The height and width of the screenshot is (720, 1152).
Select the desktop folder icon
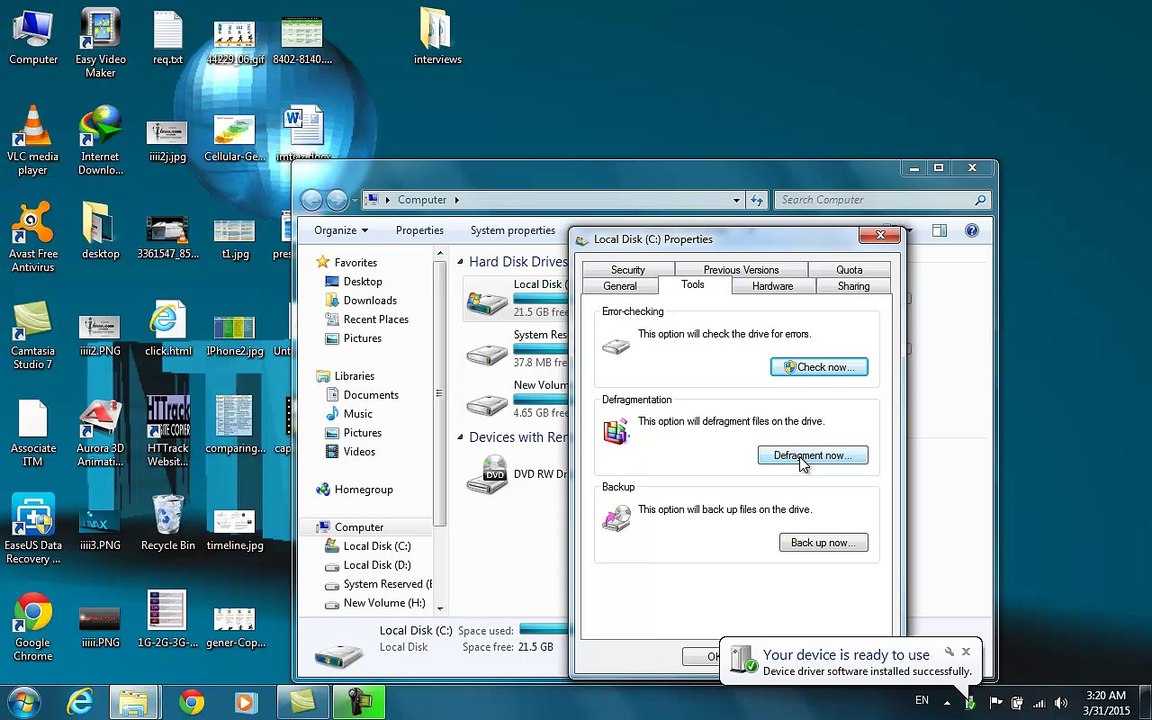[x=100, y=231]
